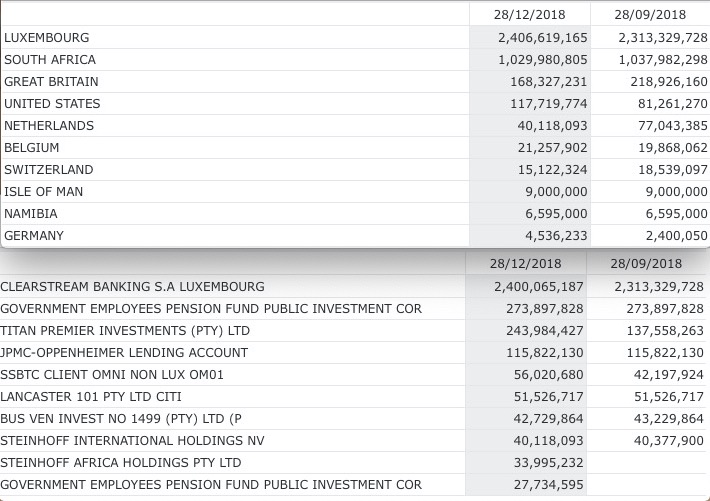
Task: Select the value 218,926,160
Action: (x=669, y=82)
